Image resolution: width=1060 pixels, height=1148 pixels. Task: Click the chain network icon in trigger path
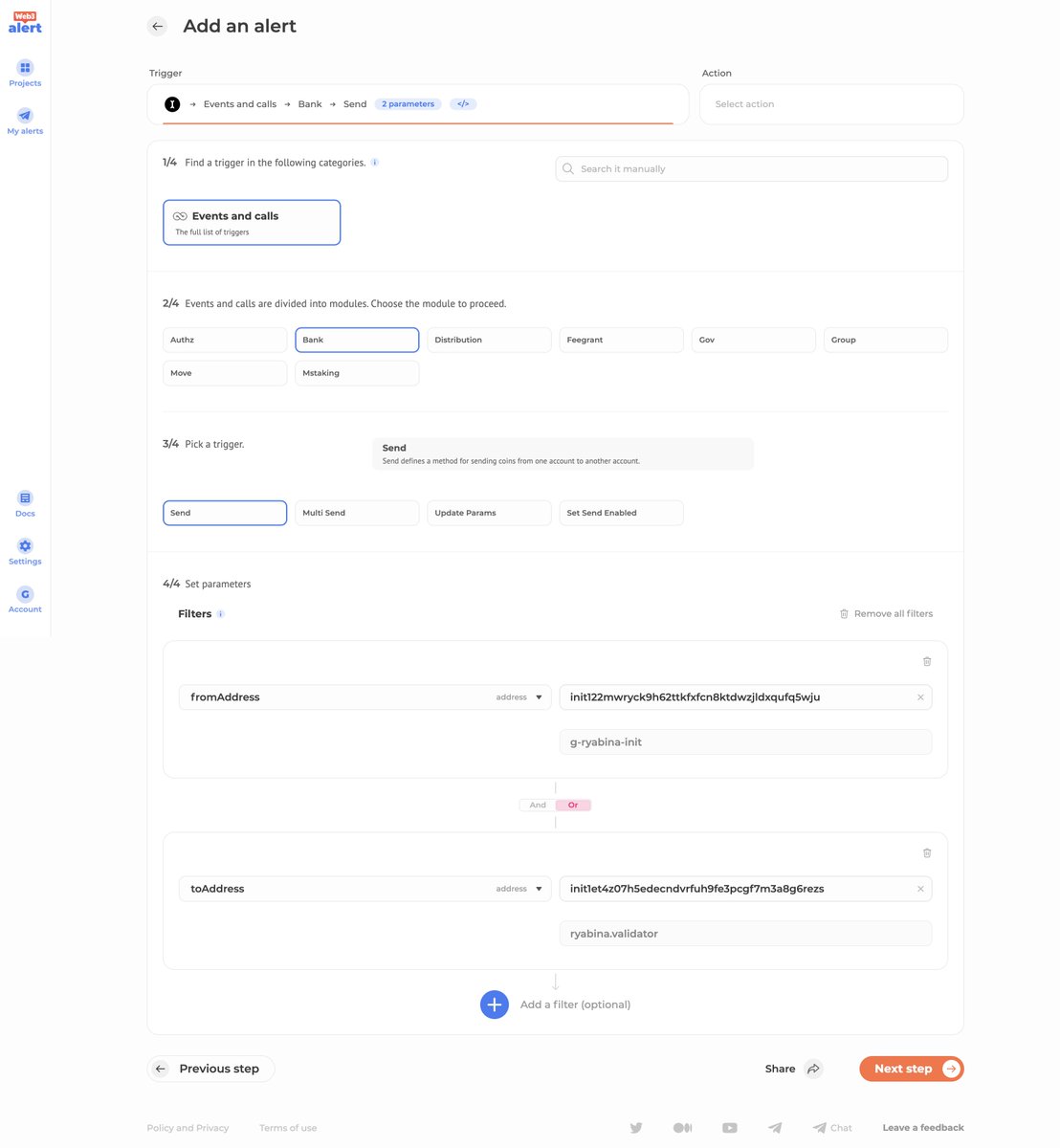coord(172,104)
